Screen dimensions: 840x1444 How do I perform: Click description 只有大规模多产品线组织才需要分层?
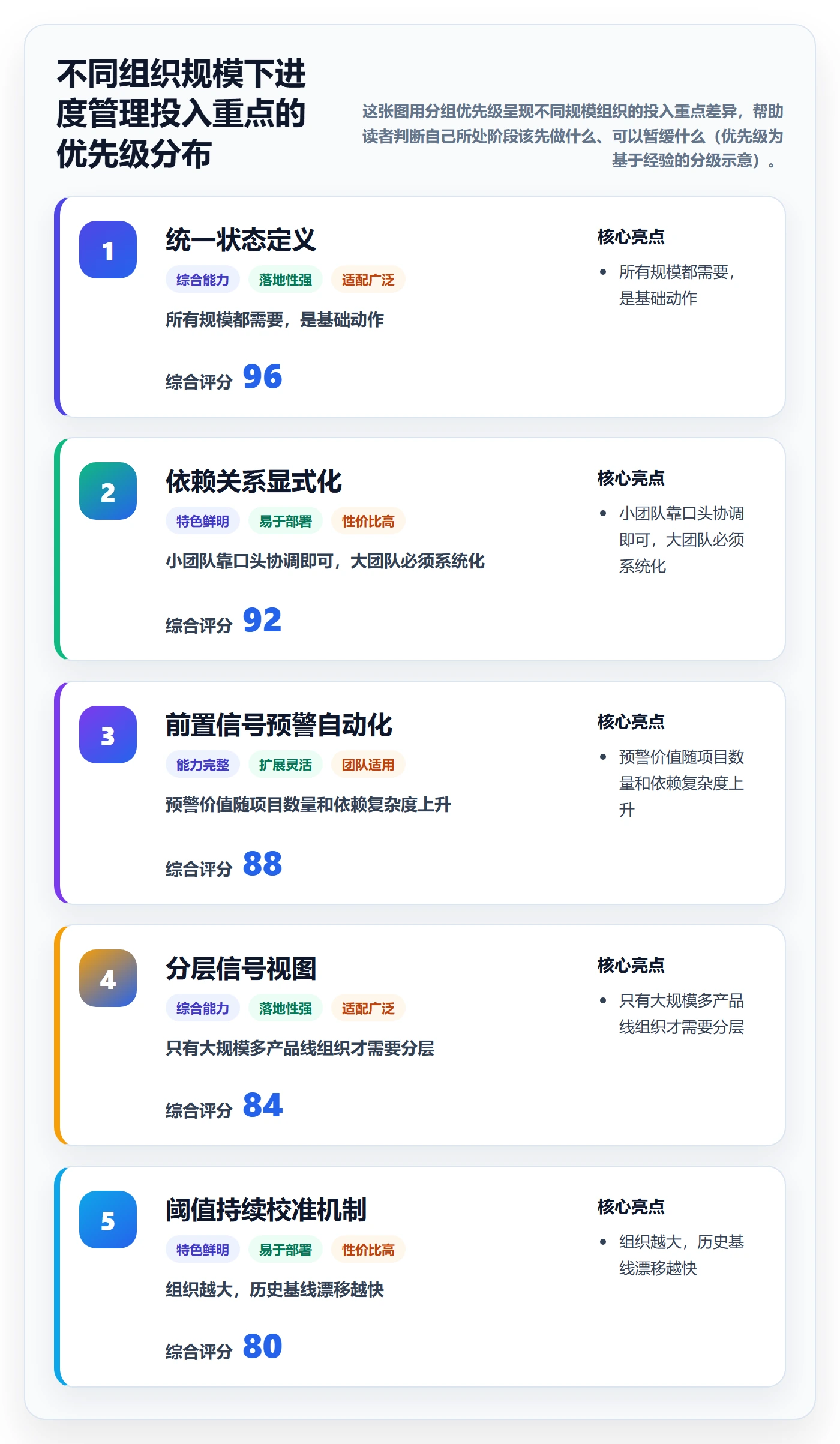pos(300,1048)
